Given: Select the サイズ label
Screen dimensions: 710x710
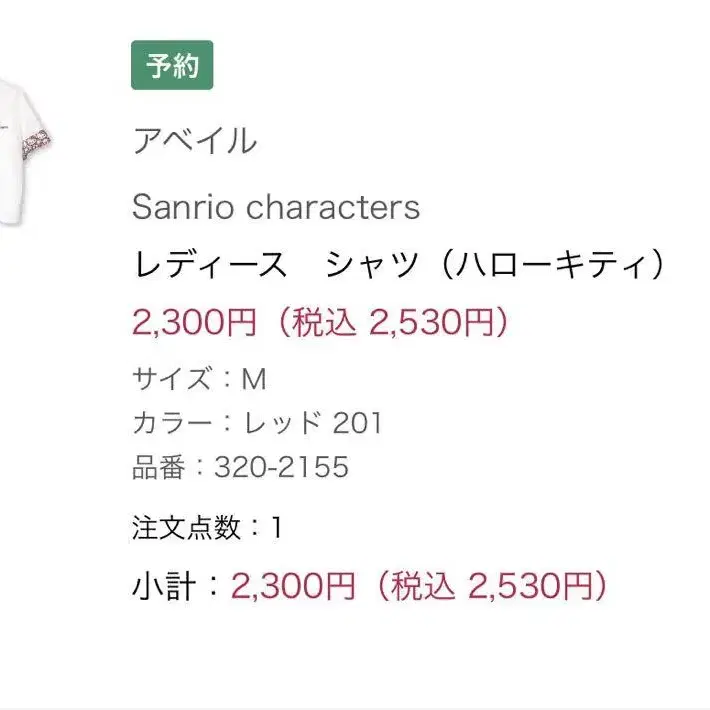Looking at the screenshot, I should pyautogui.click(x=172, y=378).
